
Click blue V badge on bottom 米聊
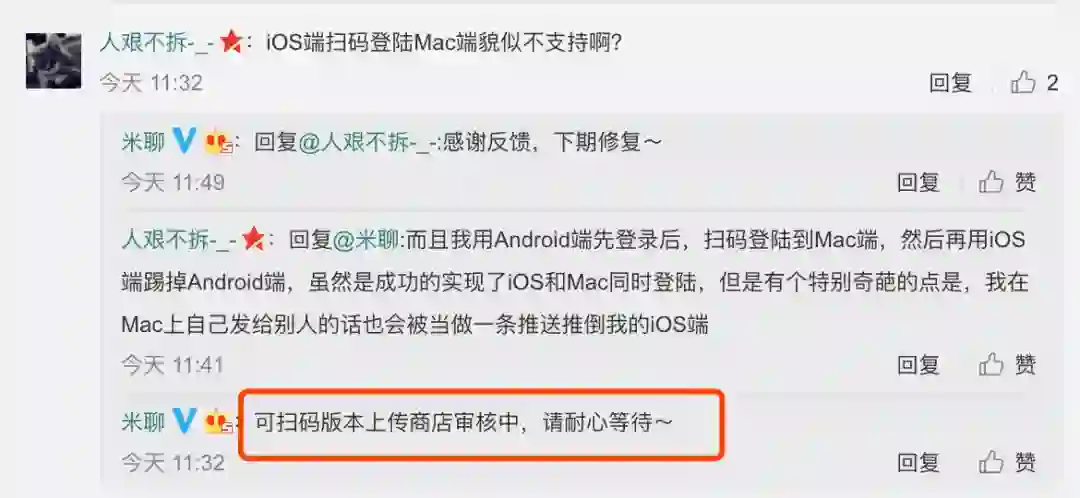tap(184, 420)
